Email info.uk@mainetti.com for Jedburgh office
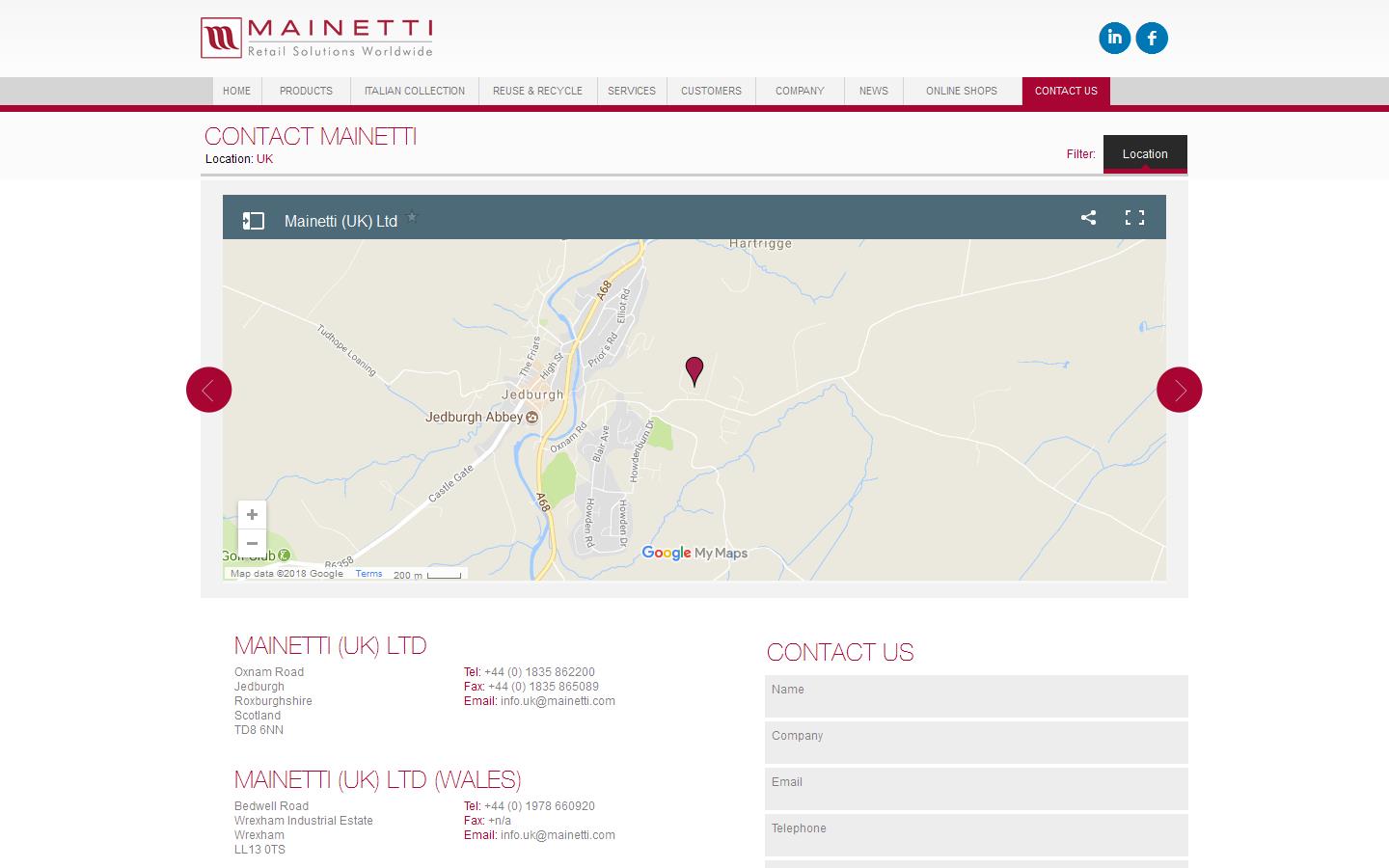The height and width of the screenshot is (868, 1389). pyautogui.click(x=558, y=701)
